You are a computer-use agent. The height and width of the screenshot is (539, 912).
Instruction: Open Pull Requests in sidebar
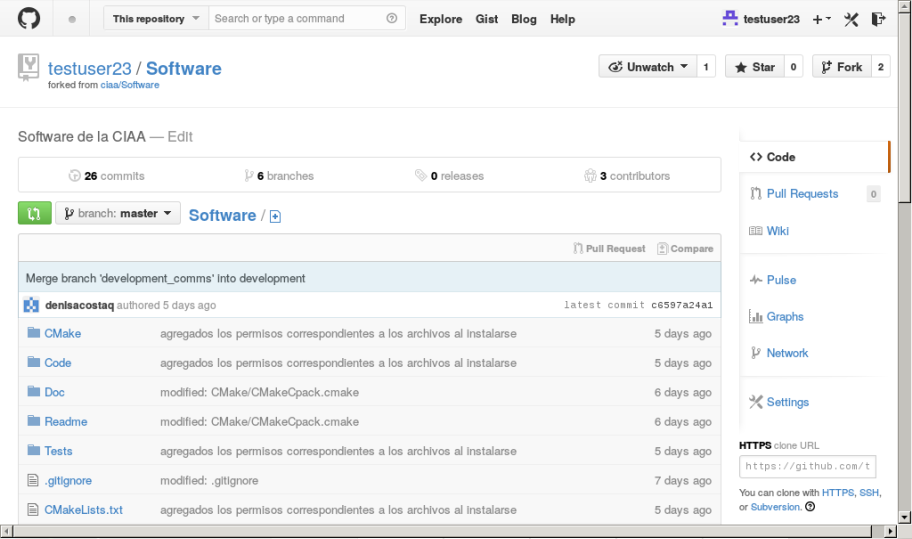[802, 194]
